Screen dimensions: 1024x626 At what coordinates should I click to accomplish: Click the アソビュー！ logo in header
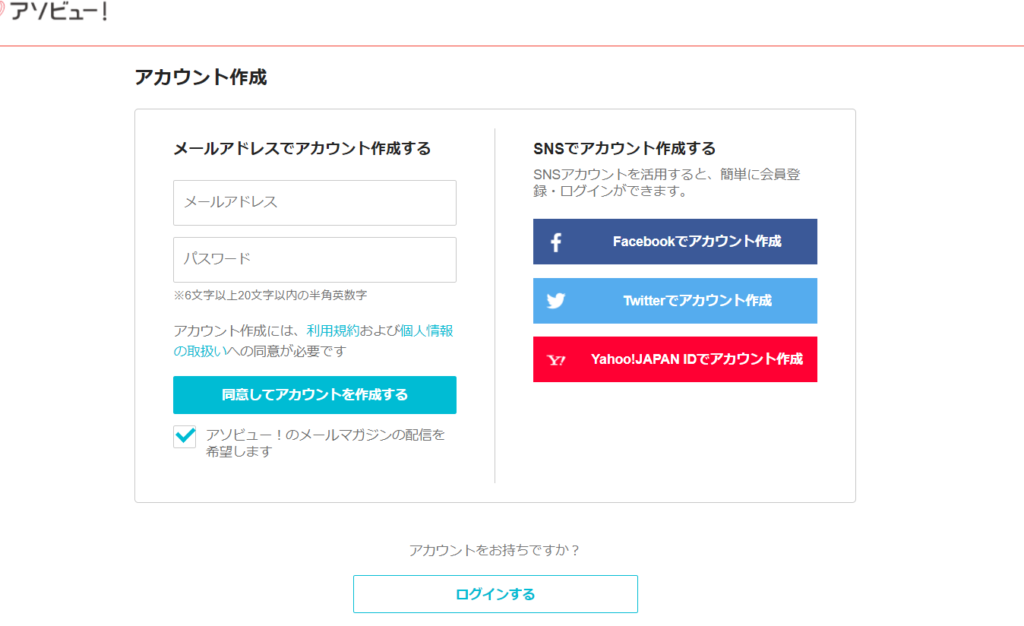pos(54,11)
